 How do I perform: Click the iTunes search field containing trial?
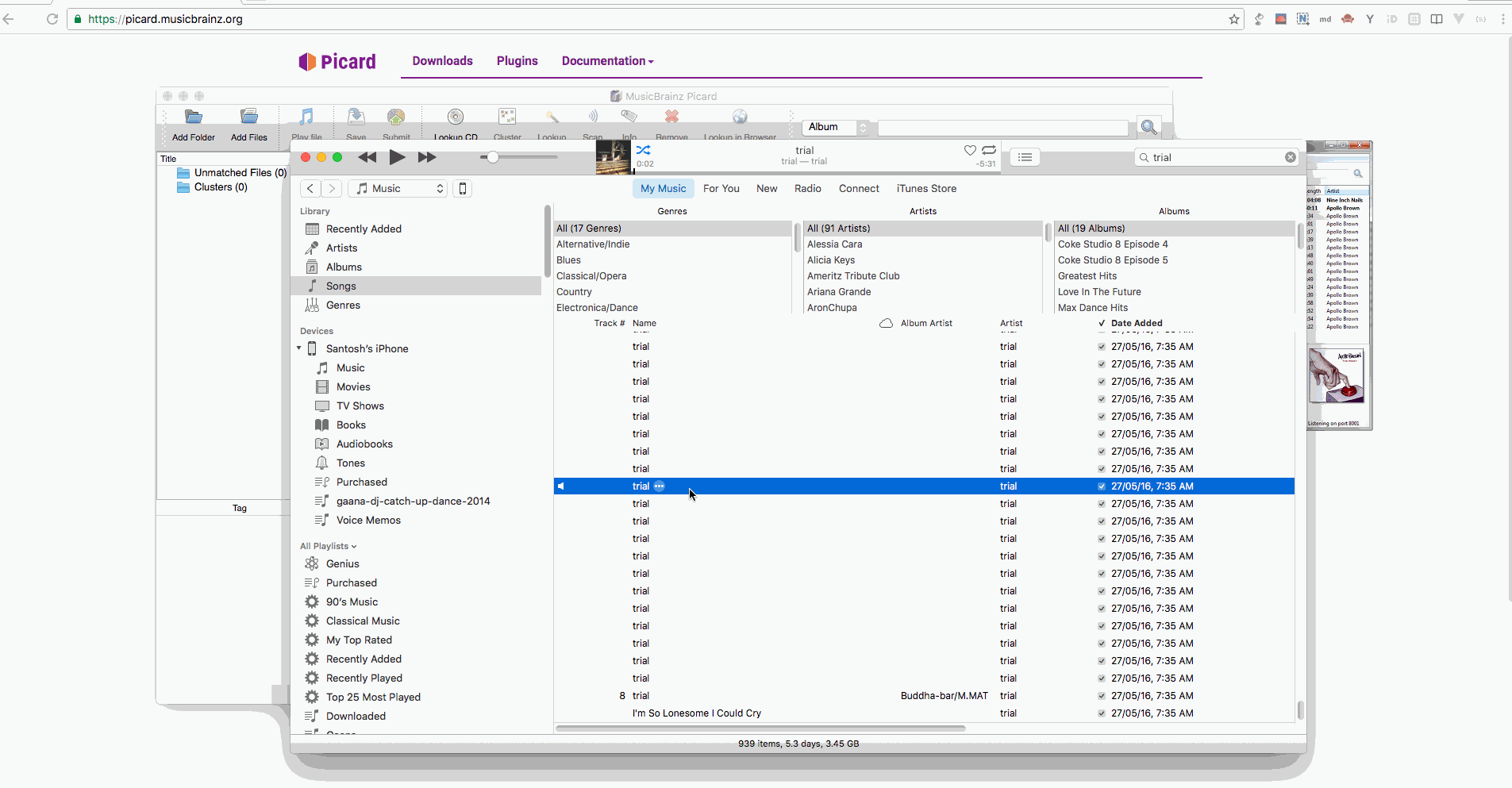pos(1217,157)
